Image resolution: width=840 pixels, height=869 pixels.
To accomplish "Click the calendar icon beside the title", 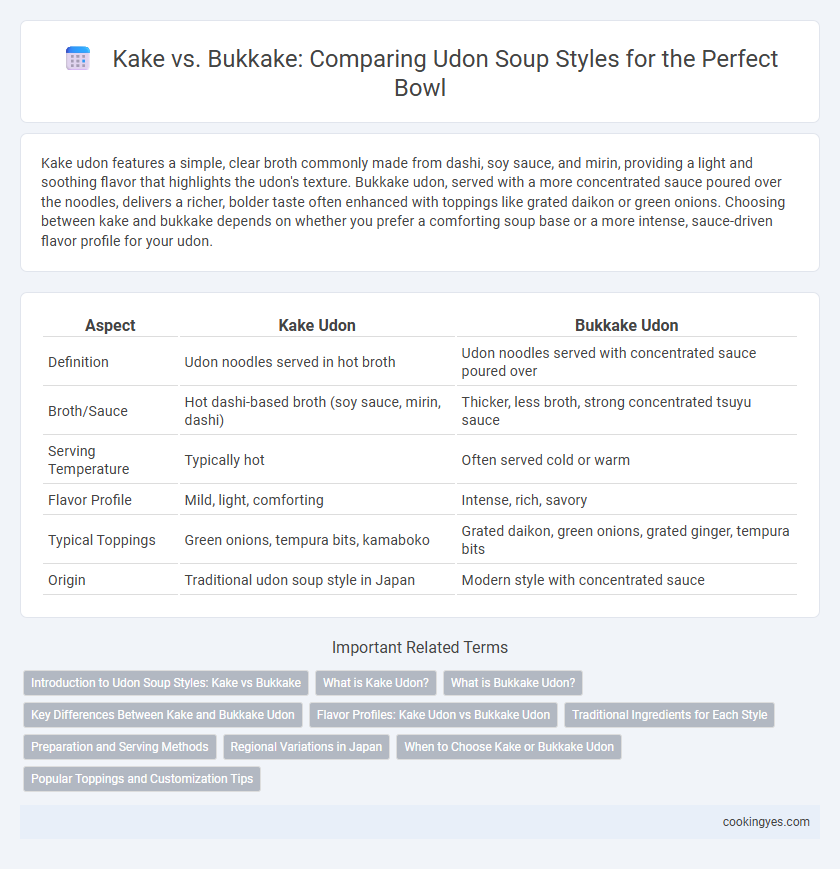I will point(78,59).
